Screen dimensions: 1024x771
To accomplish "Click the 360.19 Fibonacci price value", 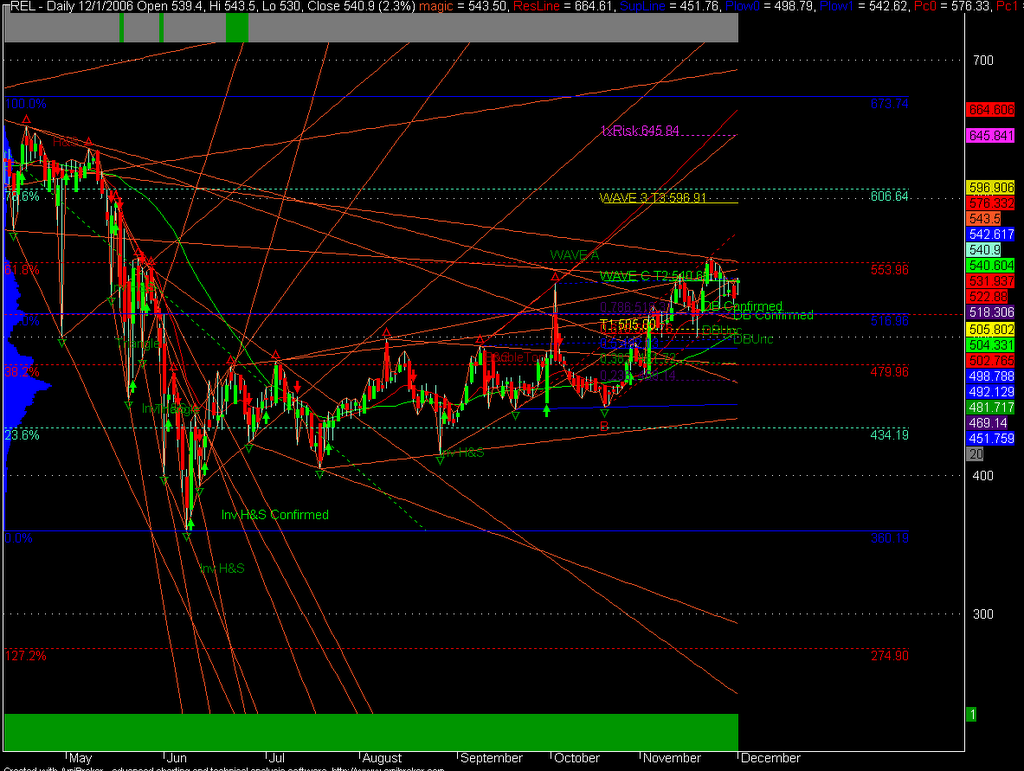I will pos(889,539).
